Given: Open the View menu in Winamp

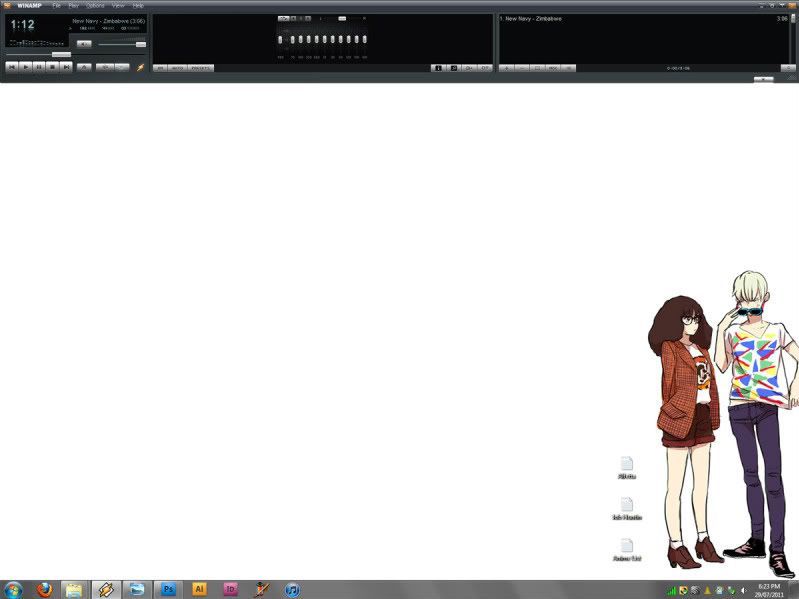Looking at the screenshot, I should pyautogui.click(x=118, y=6).
